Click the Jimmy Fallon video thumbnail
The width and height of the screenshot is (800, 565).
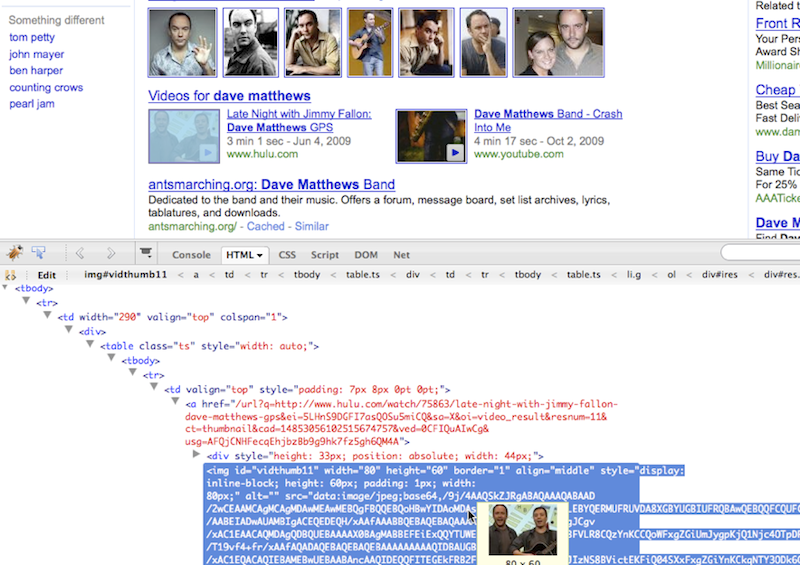[x=184, y=136]
